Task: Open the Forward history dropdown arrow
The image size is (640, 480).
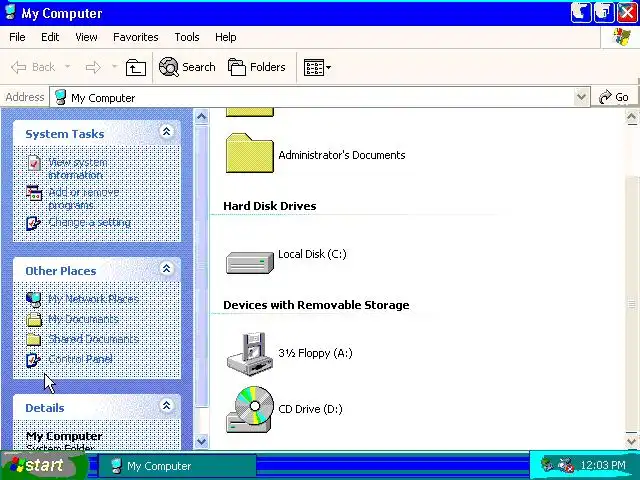Action: [114, 66]
